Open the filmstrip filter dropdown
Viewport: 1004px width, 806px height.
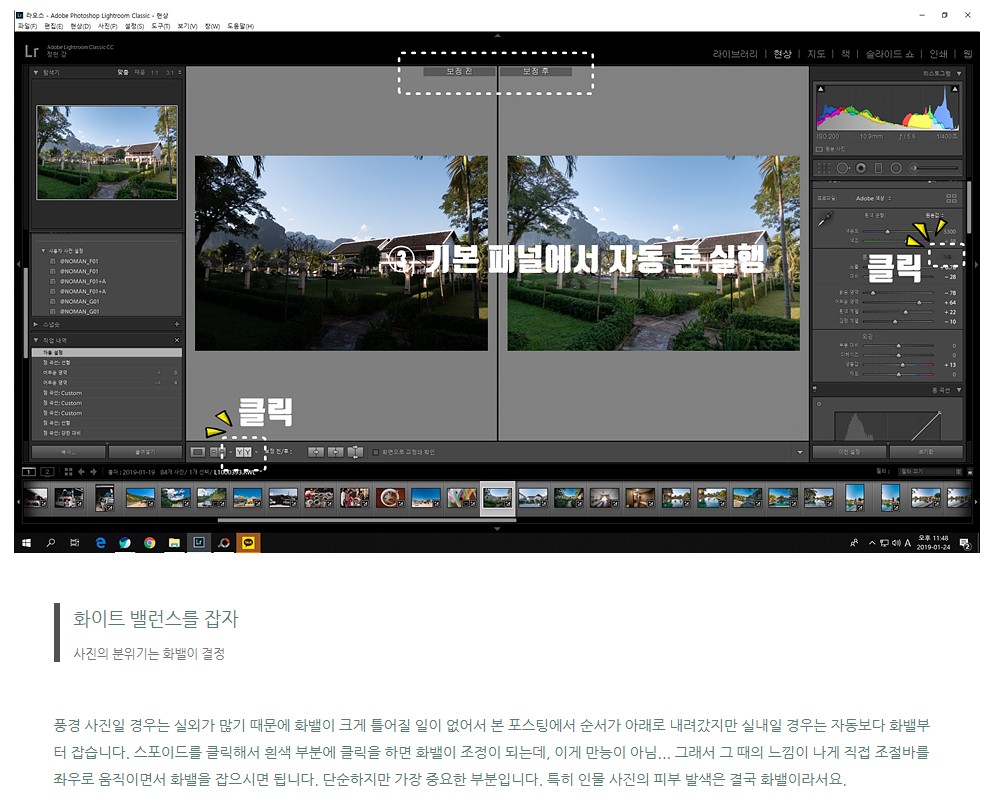(x=930, y=472)
